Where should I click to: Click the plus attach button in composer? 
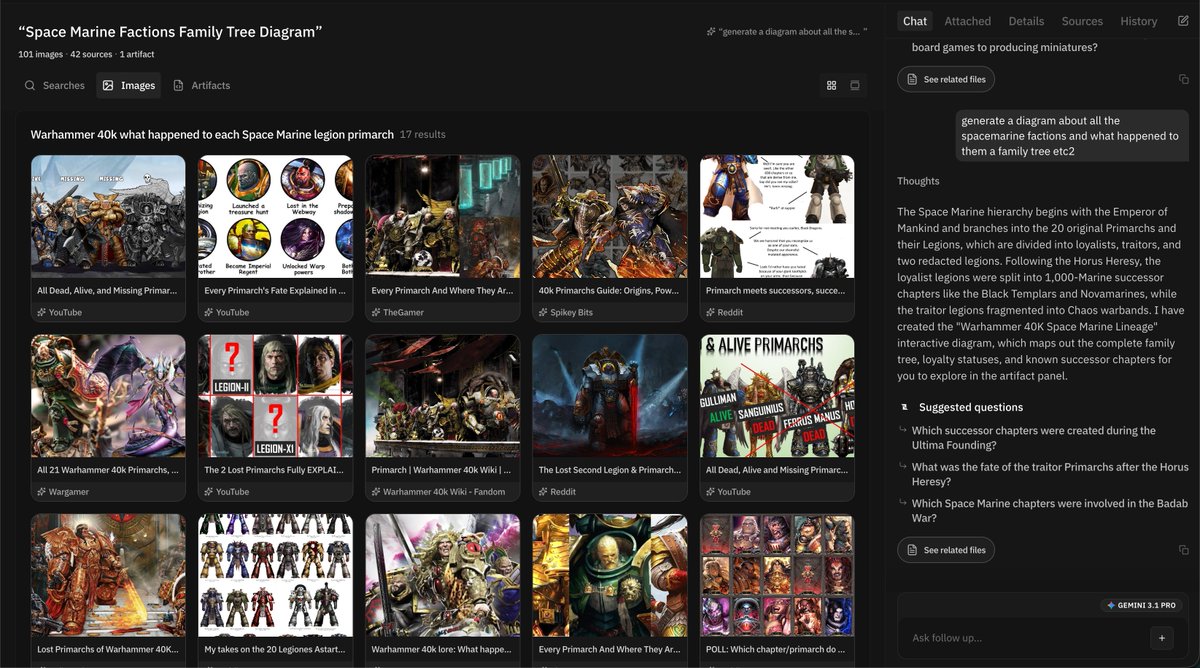[1161, 638]
